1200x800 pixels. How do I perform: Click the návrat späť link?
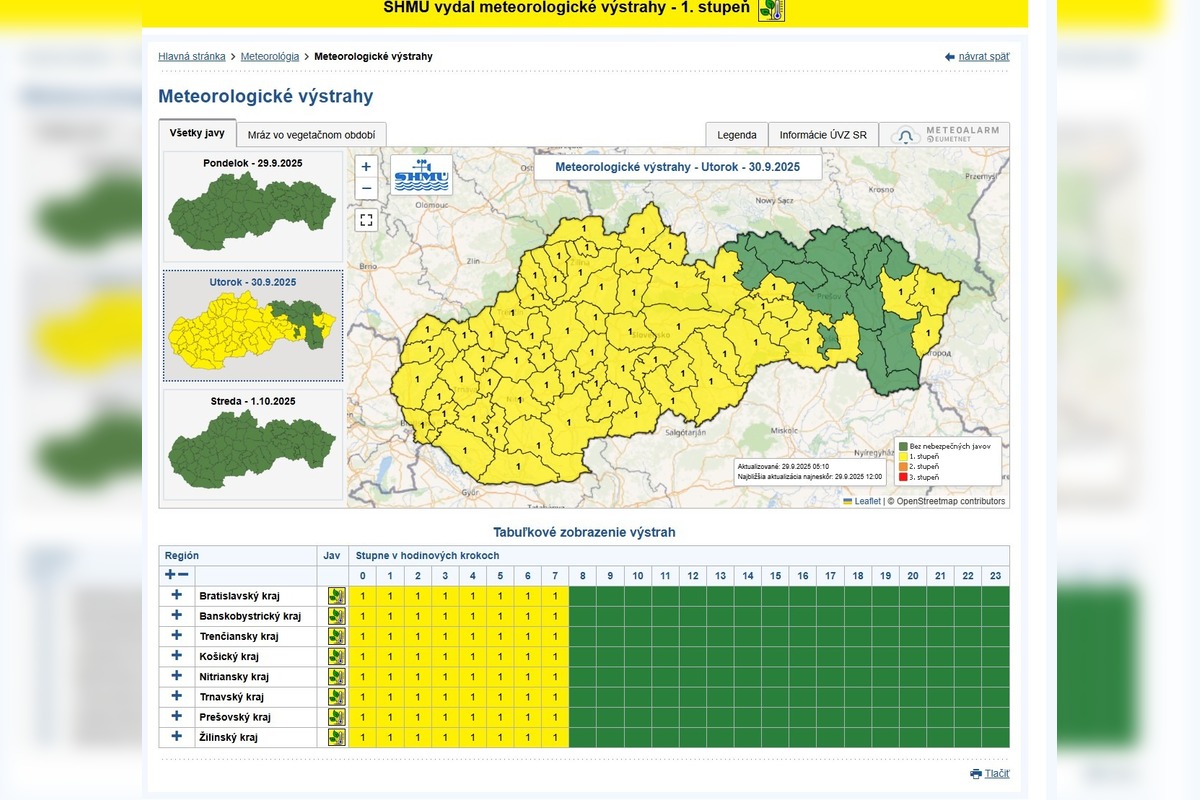click(983, 57)
